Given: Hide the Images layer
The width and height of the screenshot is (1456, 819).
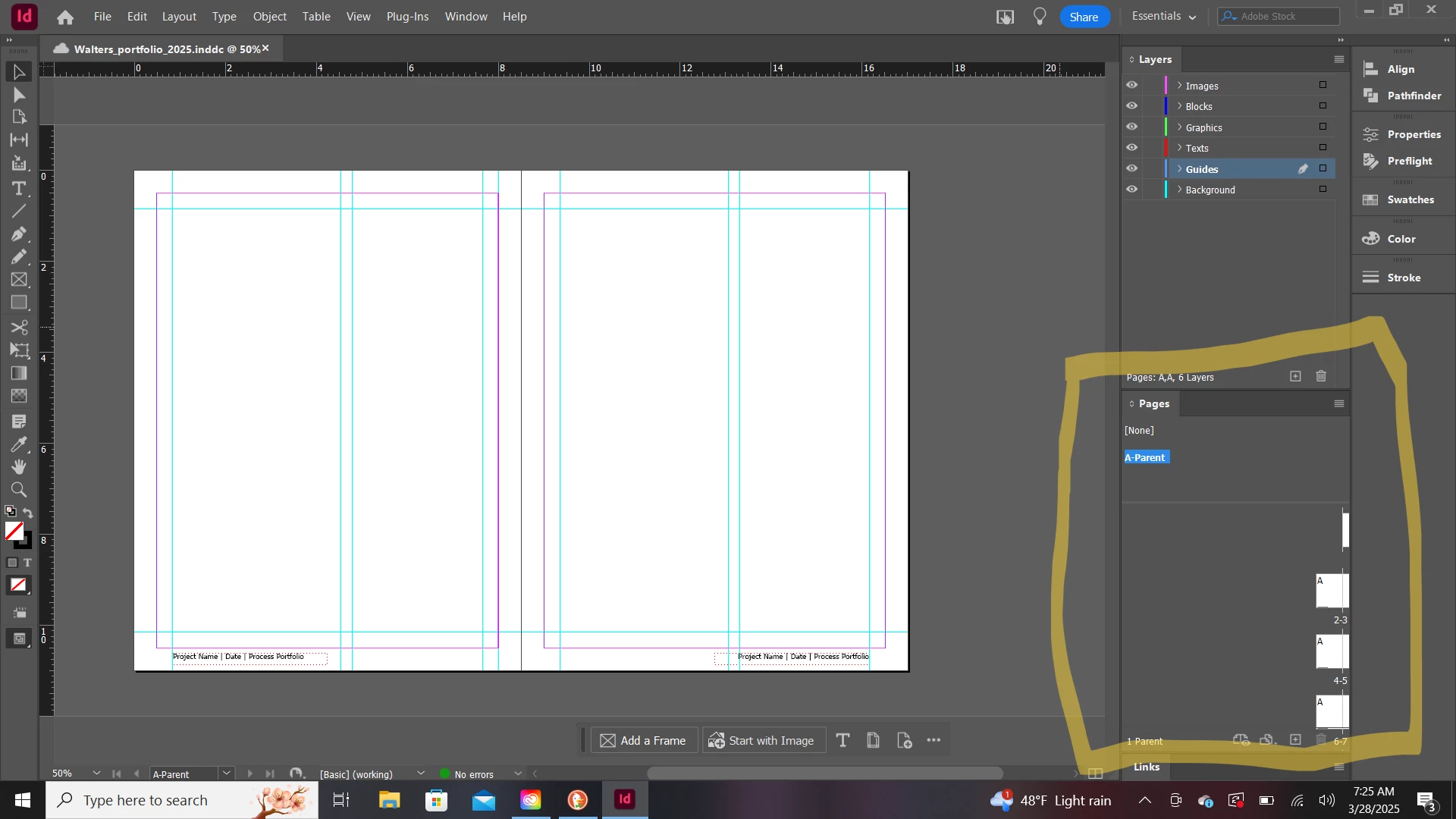Looking at the screenshot, I should 1131,85.
